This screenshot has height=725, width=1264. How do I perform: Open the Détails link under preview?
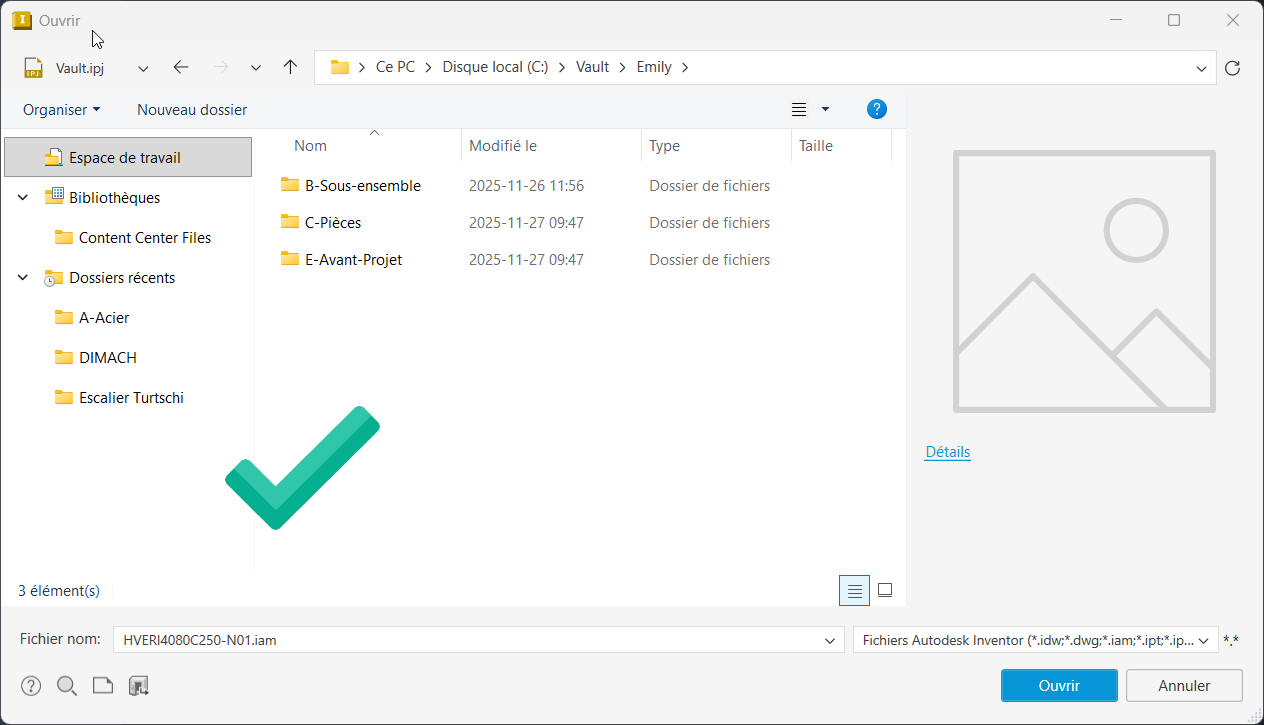tap(947, 452)
